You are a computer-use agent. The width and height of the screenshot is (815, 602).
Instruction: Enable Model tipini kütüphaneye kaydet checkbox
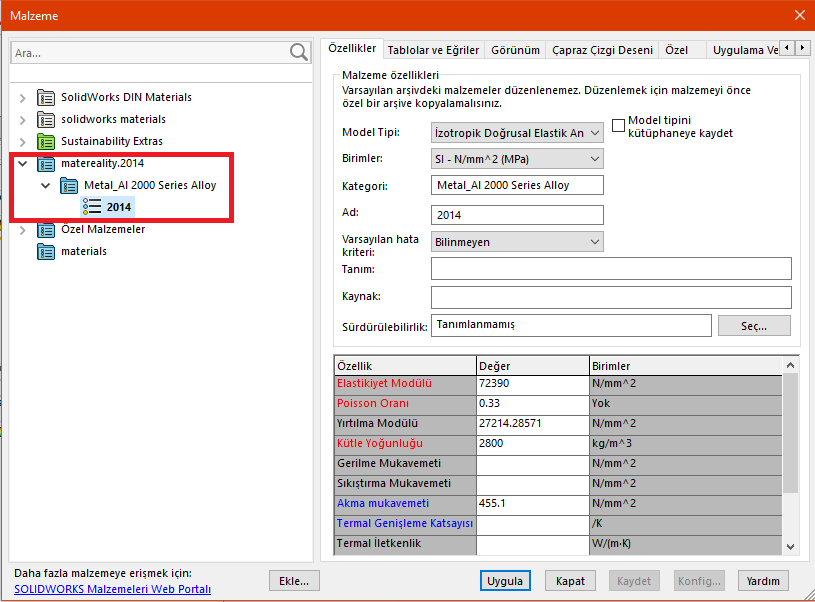click(x=619, y=126)
